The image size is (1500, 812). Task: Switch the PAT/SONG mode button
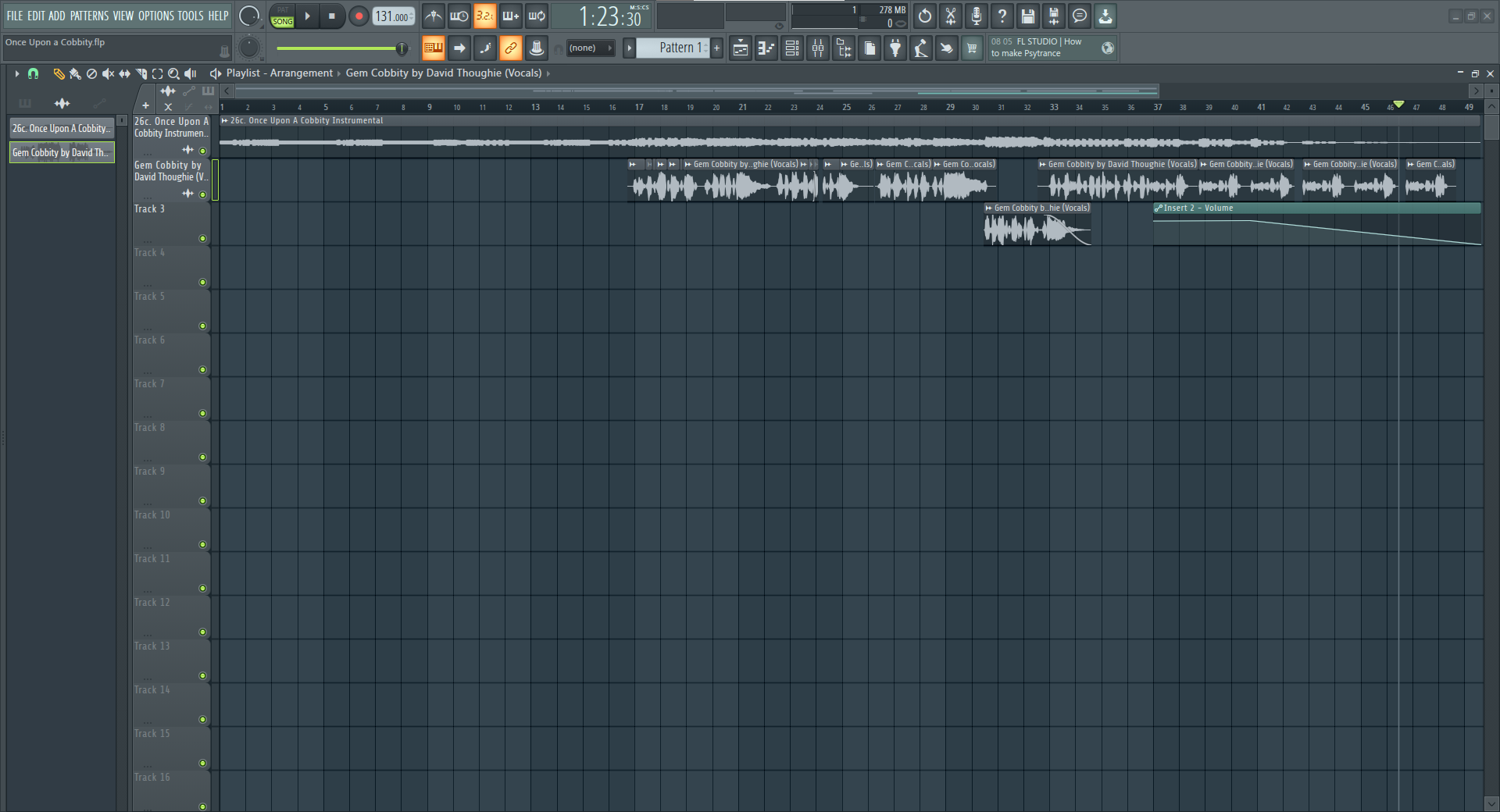coord(283,16)
